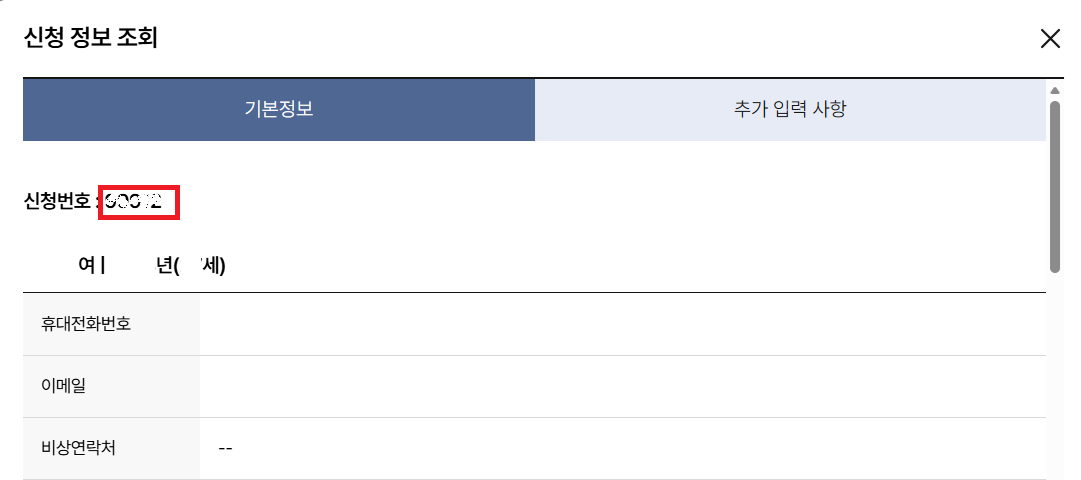Select the red-boxed 신청번호 value

(138, 202)
